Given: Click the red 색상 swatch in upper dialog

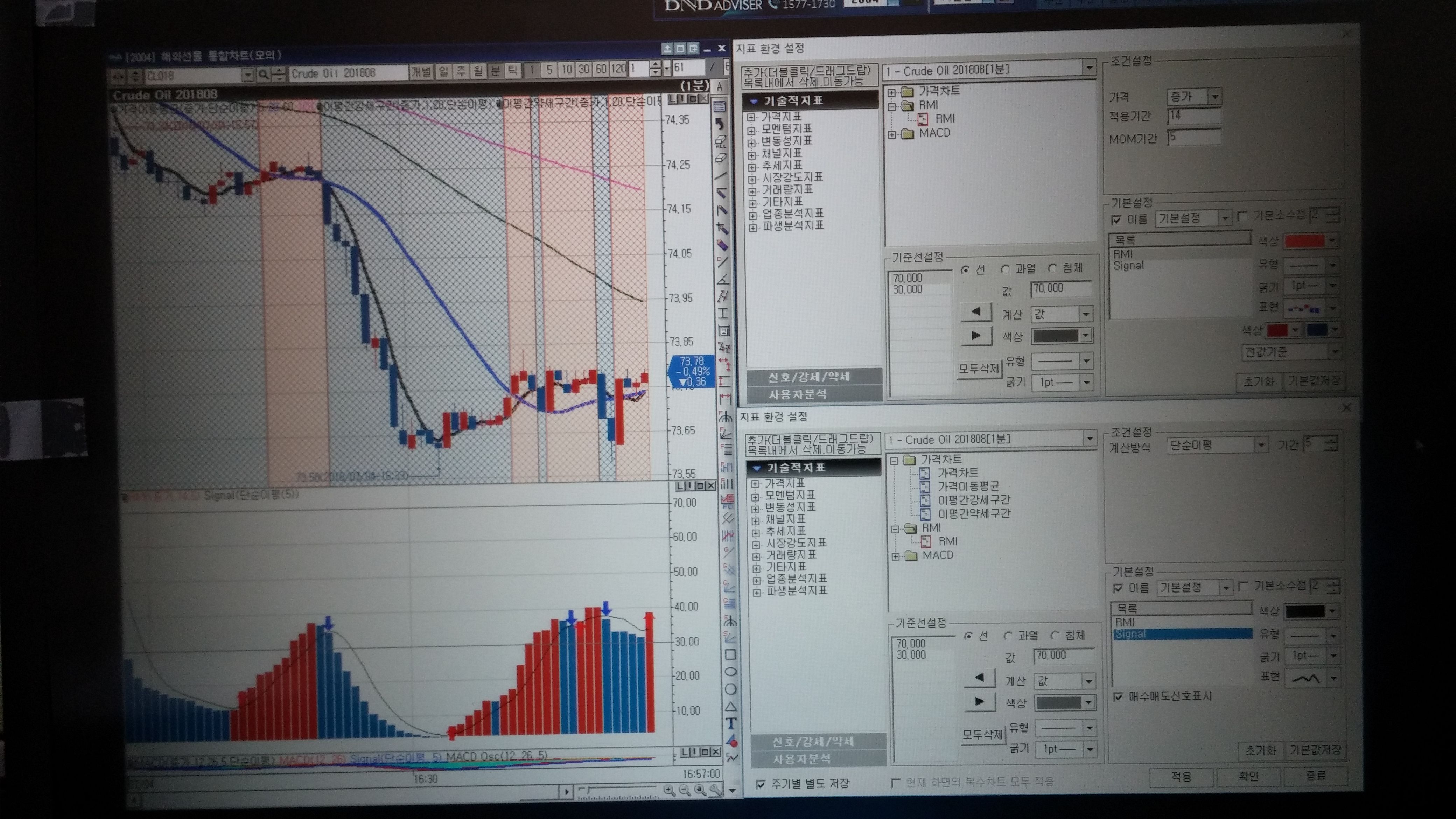Looking at the screenshot, I should tap(1304, 241).
